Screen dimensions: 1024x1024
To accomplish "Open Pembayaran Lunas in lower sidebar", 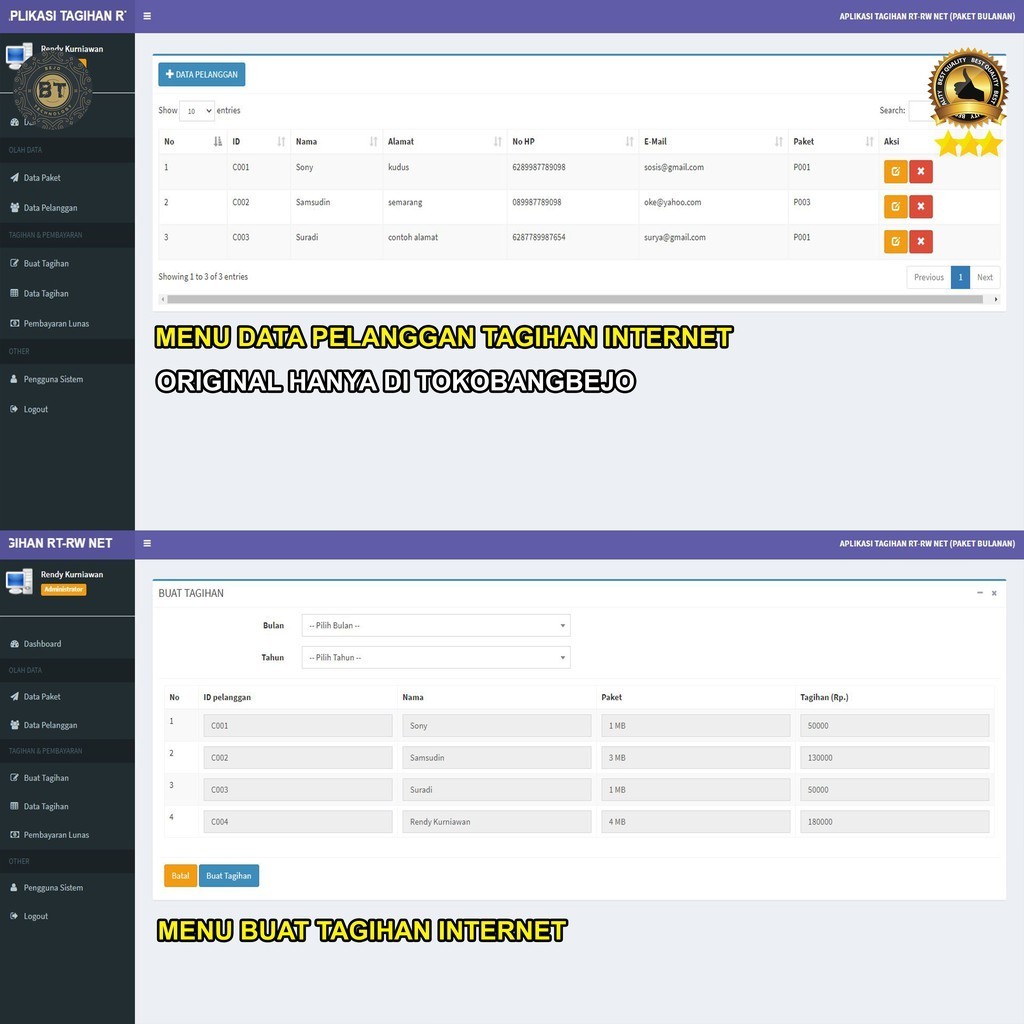I will 56,835.
